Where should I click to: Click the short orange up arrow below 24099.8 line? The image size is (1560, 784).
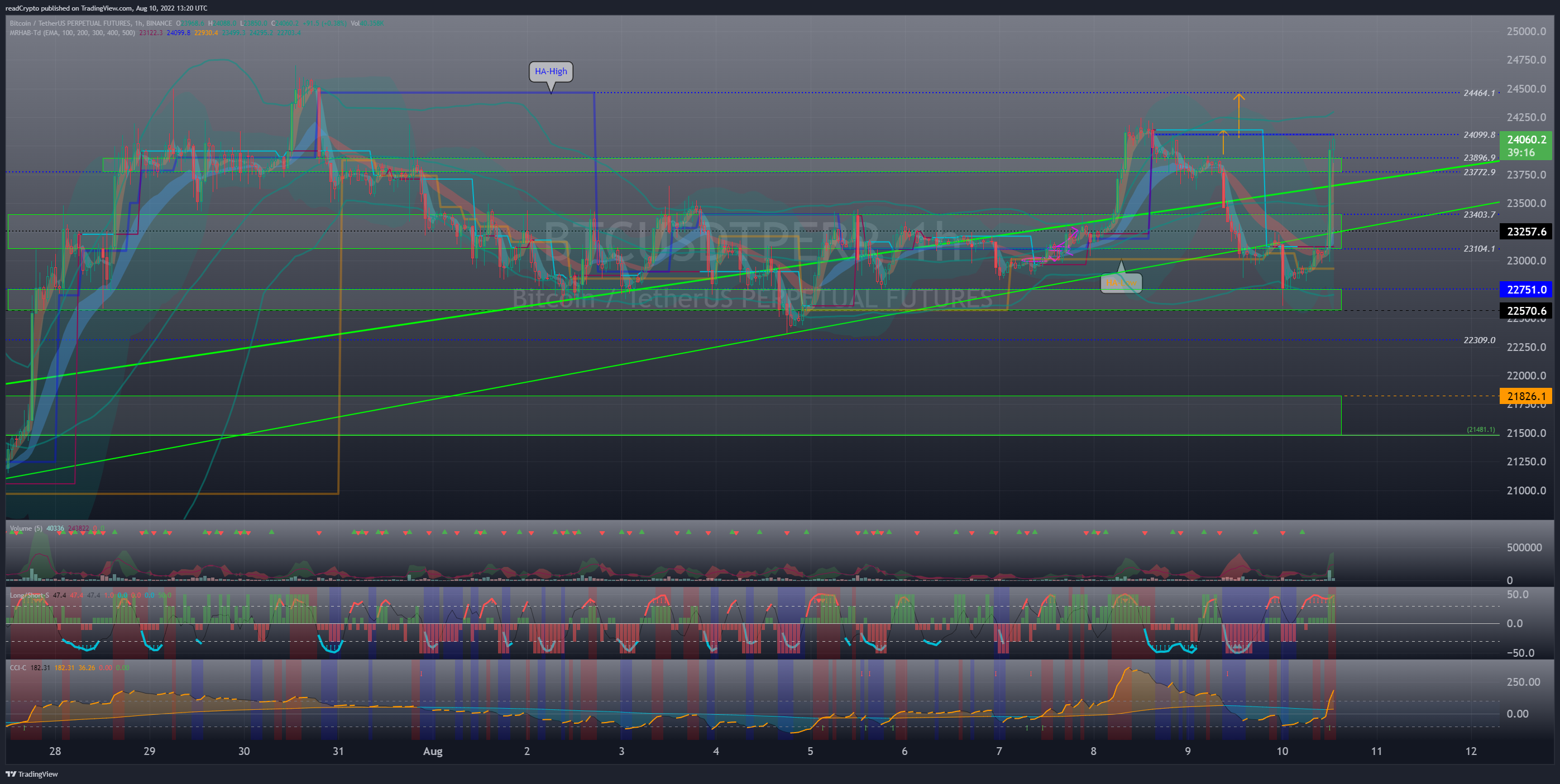(1223, 142)
